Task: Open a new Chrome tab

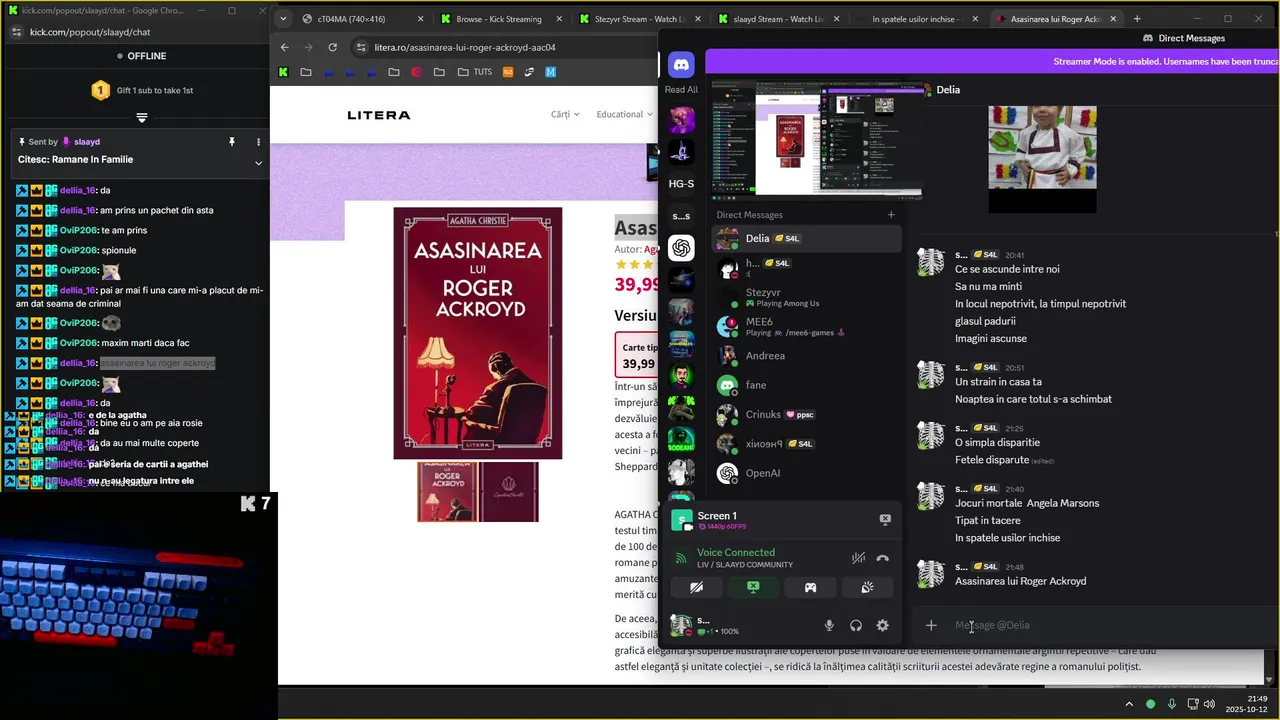Action: coord(1137,19)
